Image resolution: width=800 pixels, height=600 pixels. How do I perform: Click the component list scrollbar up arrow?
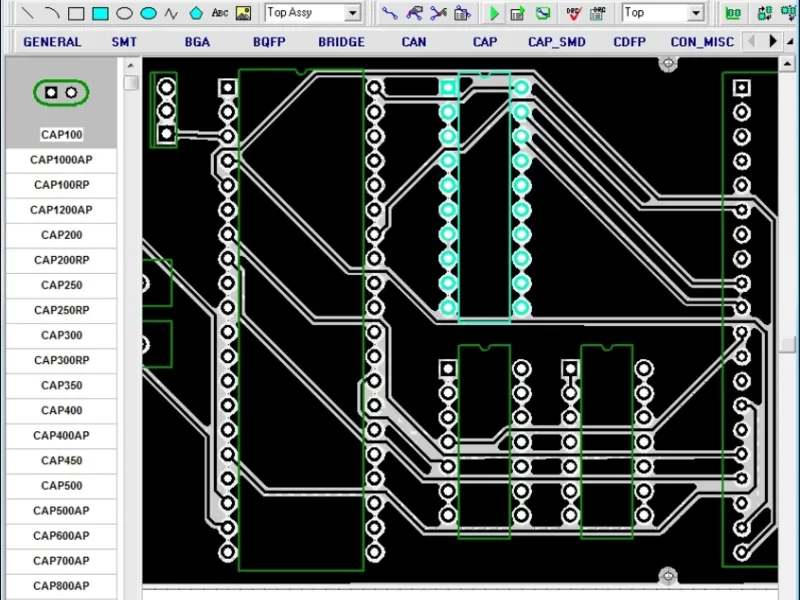coord(131,65)
